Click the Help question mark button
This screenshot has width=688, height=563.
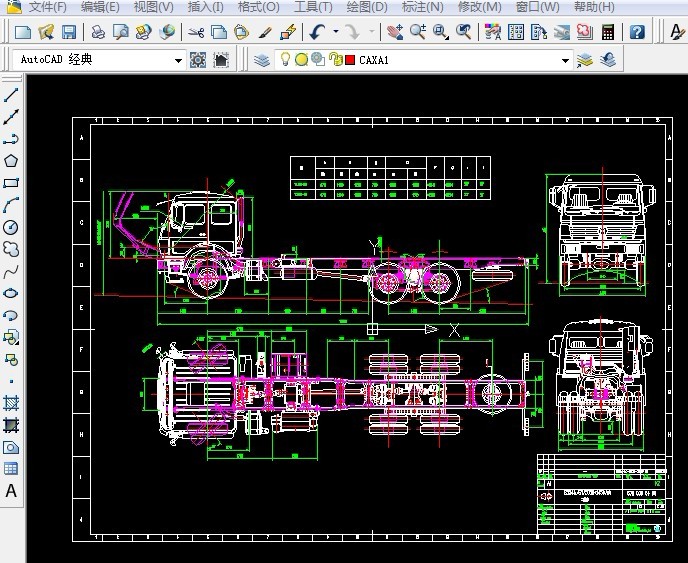637,32
